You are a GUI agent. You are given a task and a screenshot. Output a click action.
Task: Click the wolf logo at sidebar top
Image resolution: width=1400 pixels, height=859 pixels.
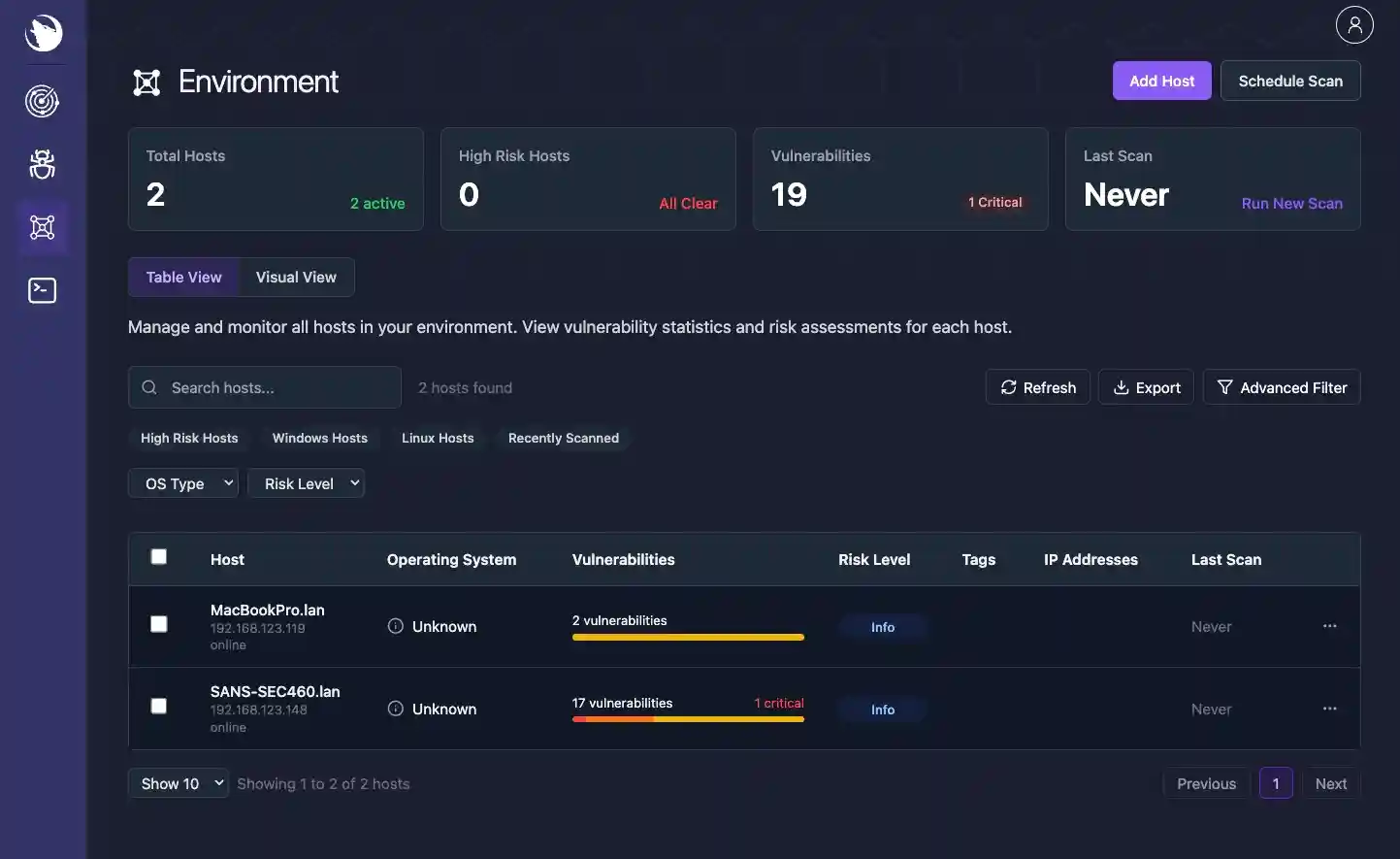click(x=42, y=32)
